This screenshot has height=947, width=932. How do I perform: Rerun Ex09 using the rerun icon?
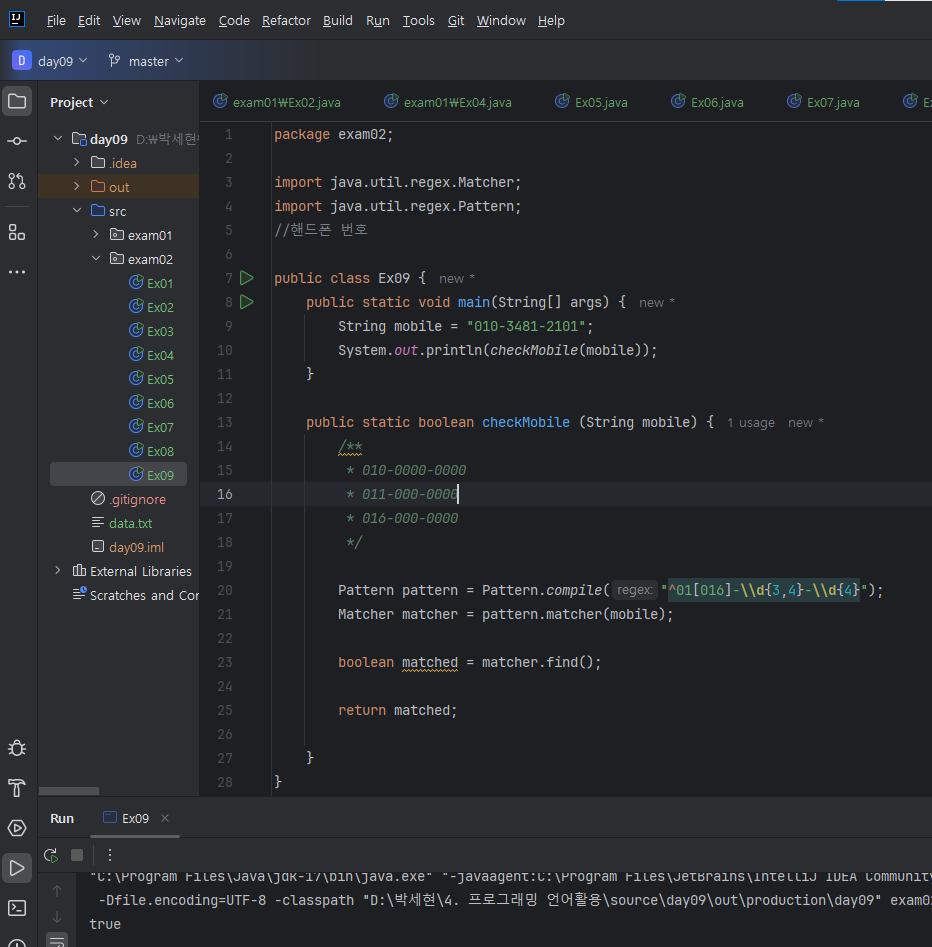(51, 855)
